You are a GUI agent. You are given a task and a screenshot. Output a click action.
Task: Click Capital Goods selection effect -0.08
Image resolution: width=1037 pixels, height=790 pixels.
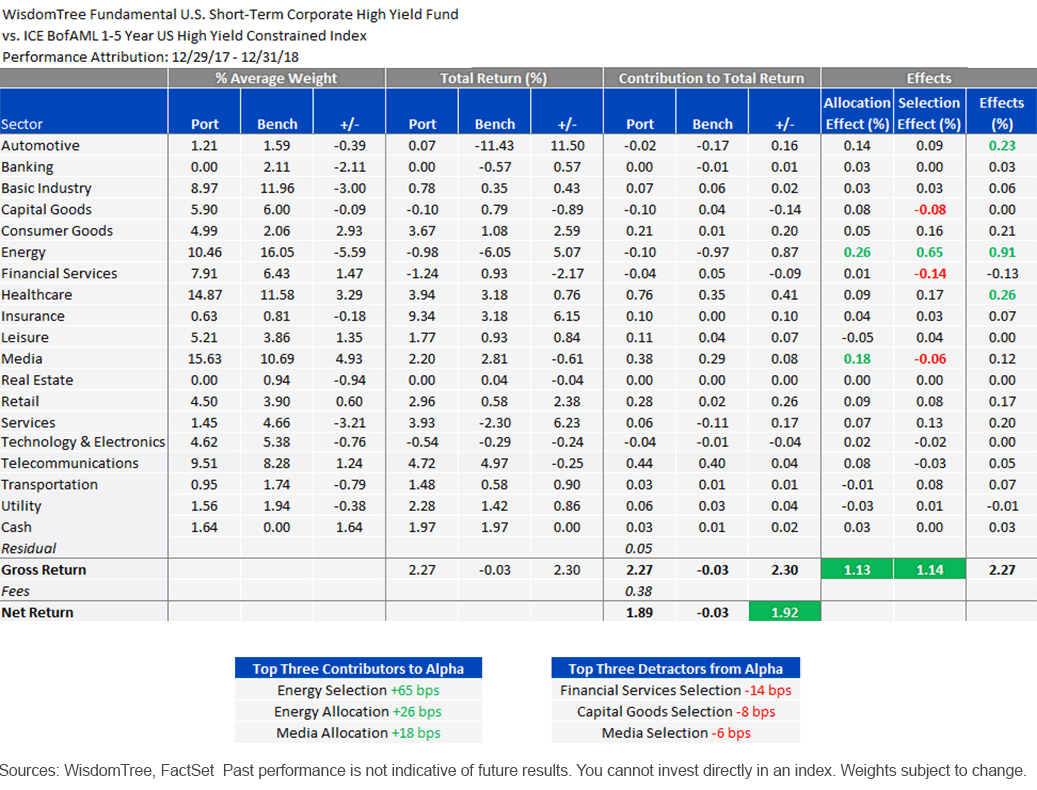point(929,210)
